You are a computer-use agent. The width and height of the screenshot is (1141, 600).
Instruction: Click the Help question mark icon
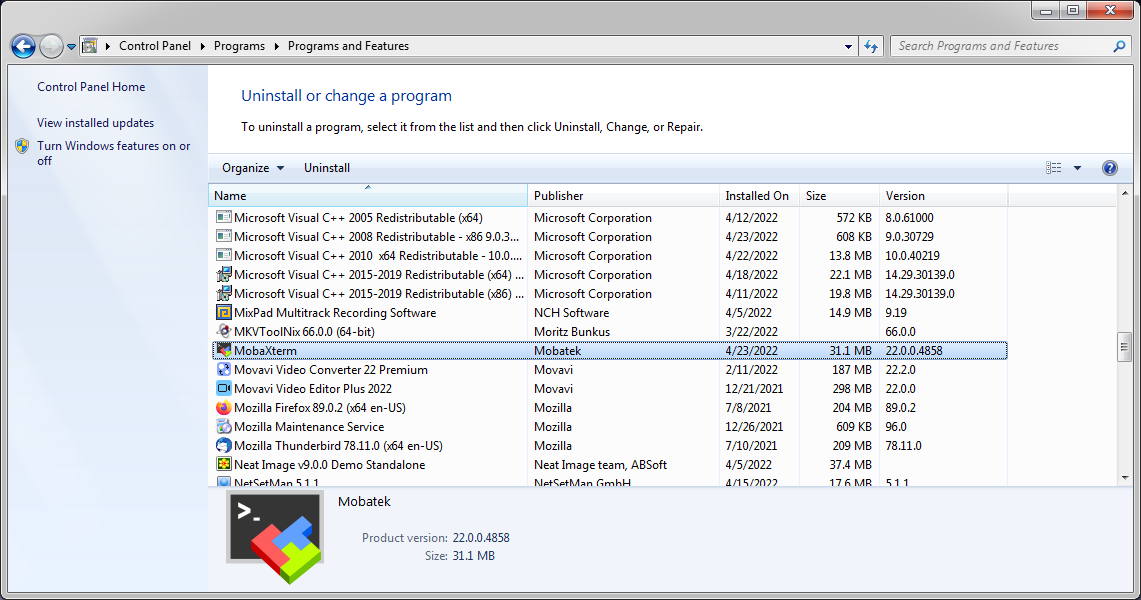1110,168
